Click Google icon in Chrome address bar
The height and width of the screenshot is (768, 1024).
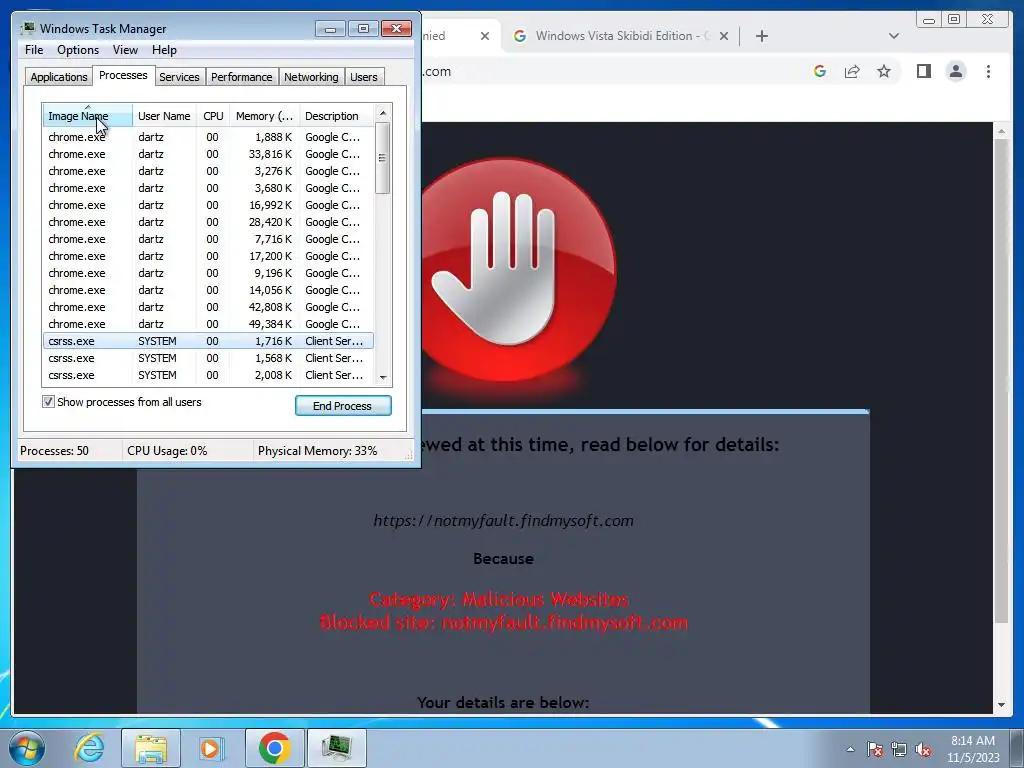820,71
